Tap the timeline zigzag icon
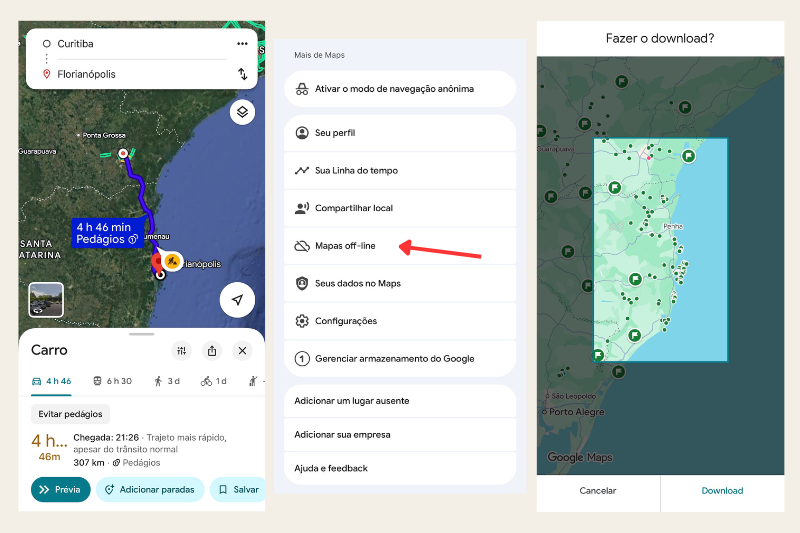Image resolution: width=800 pixels, height=533 pixels. pyautogui.click(x=302, y=170)
